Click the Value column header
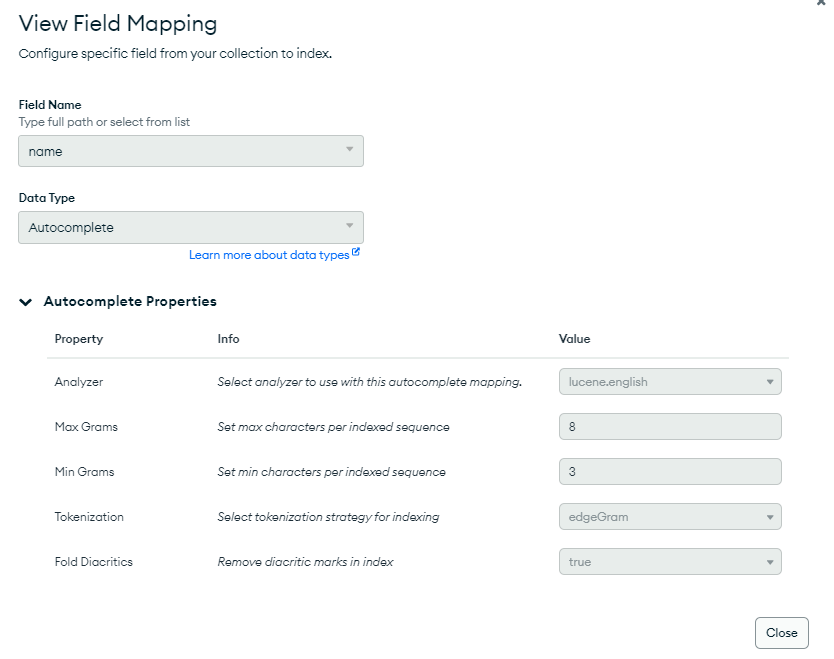Screen dimensions: 834x659 click(x=574, y=339)
